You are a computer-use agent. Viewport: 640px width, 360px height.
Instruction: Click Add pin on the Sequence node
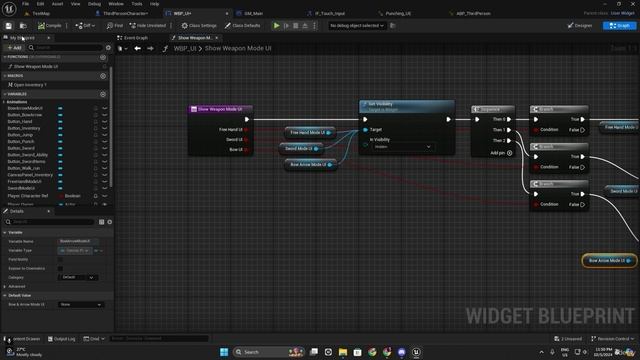(x=501, y=153)
